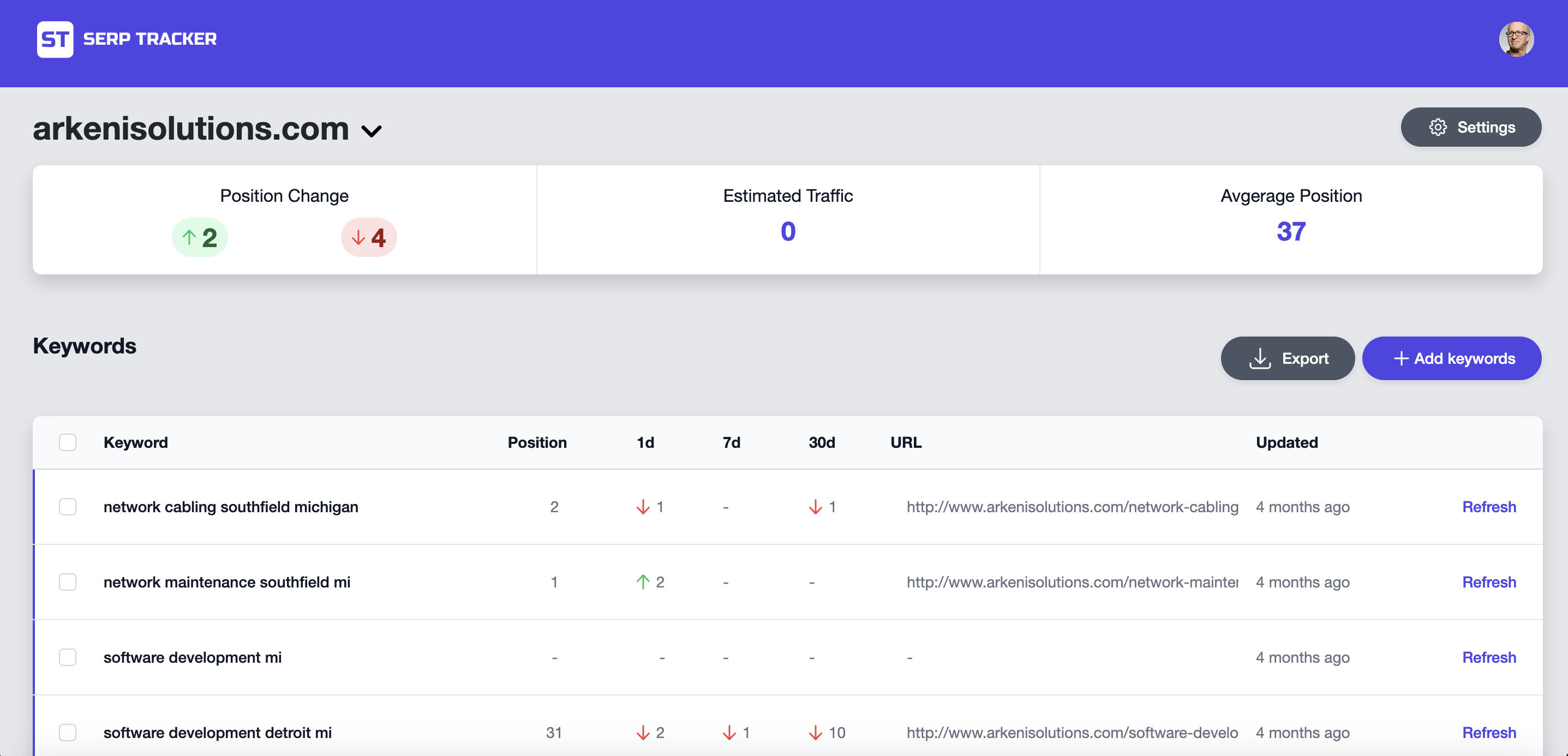Open the Settings button
This screenshot has height=756, width=1568.
(1470, 127)
